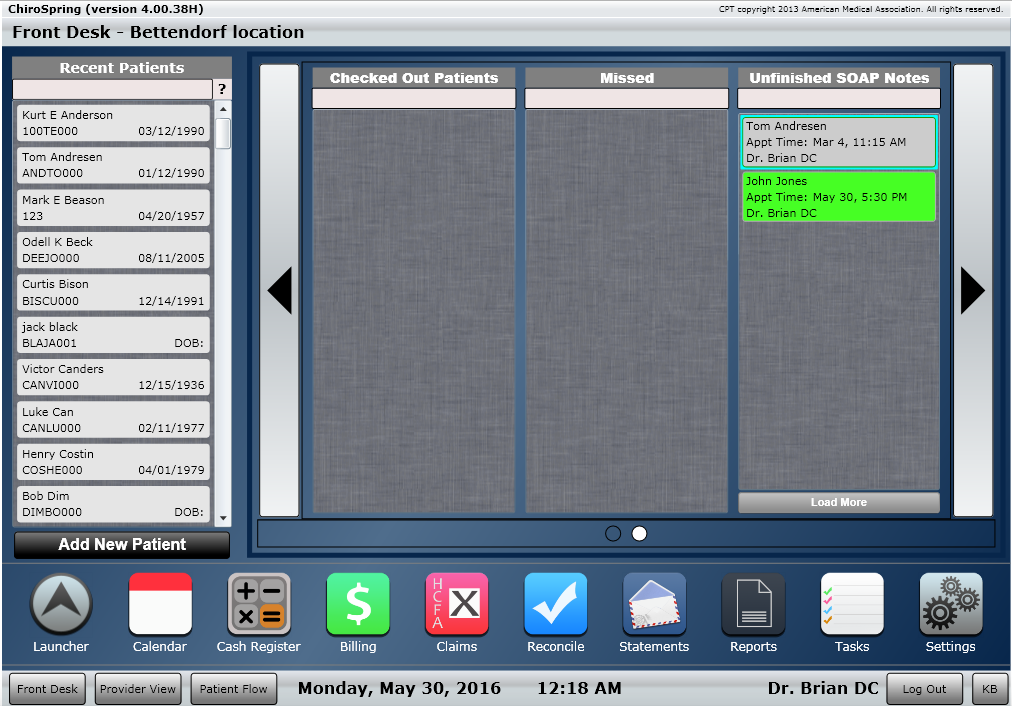Screen dimensions: 1012x706
Task: Open the Settings gears icon
Action: point(950,605)
